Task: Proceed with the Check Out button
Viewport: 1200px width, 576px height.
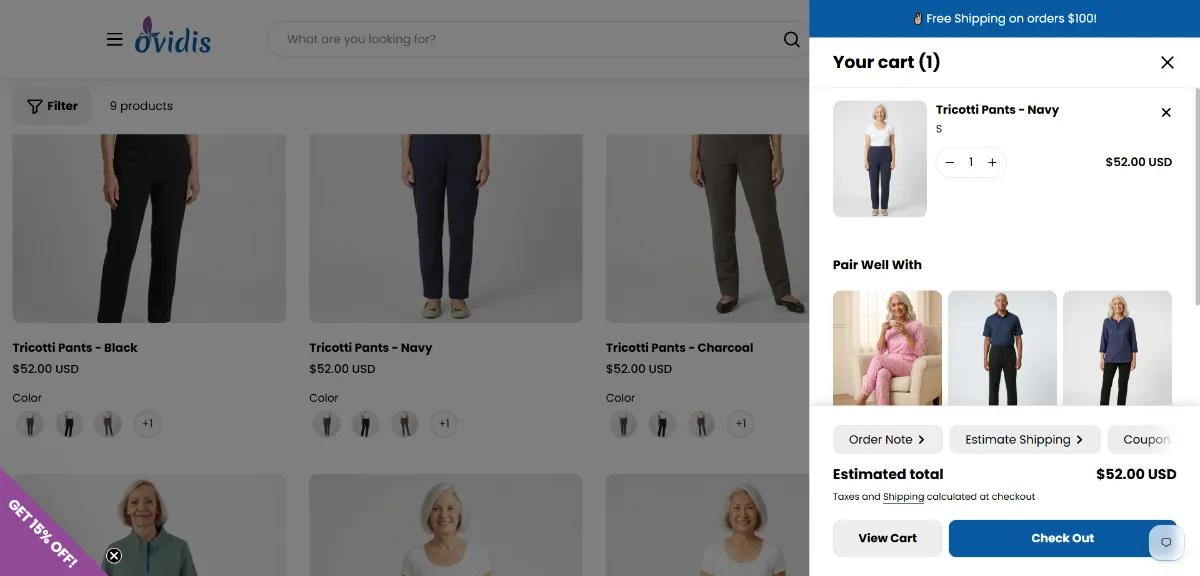Action: click(x=1062, y=538)
